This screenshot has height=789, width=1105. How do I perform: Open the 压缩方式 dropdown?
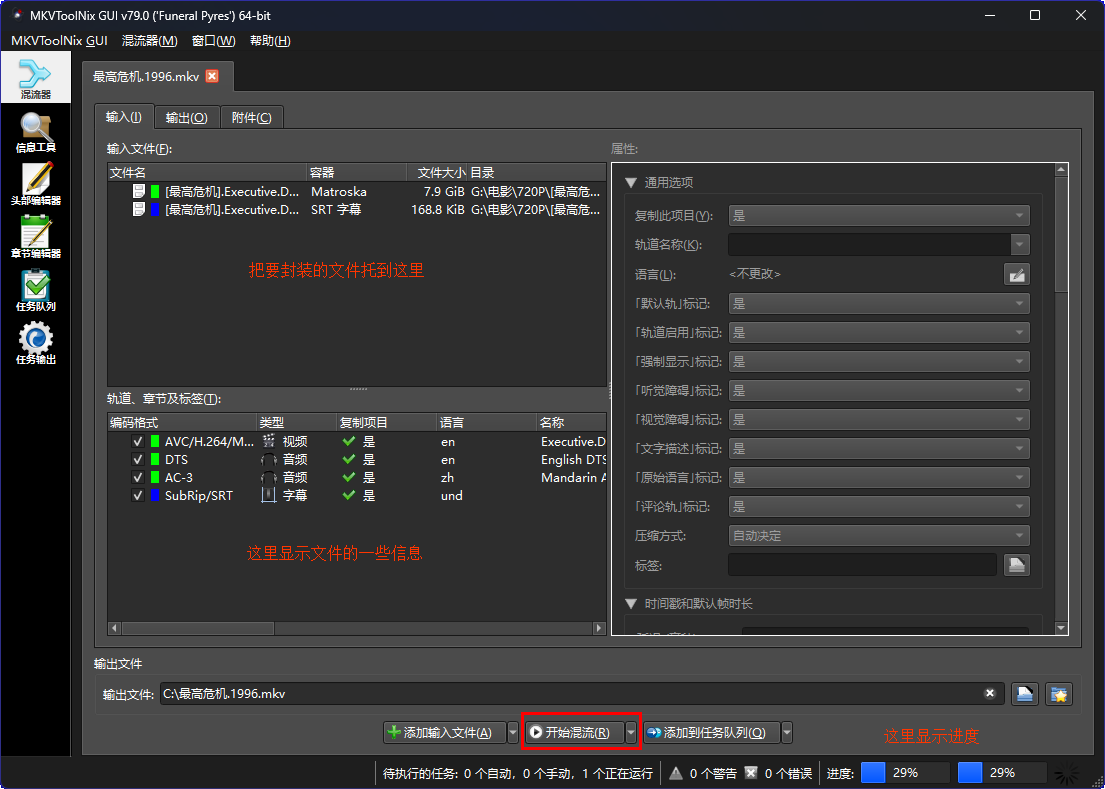[x=879, y=535]
